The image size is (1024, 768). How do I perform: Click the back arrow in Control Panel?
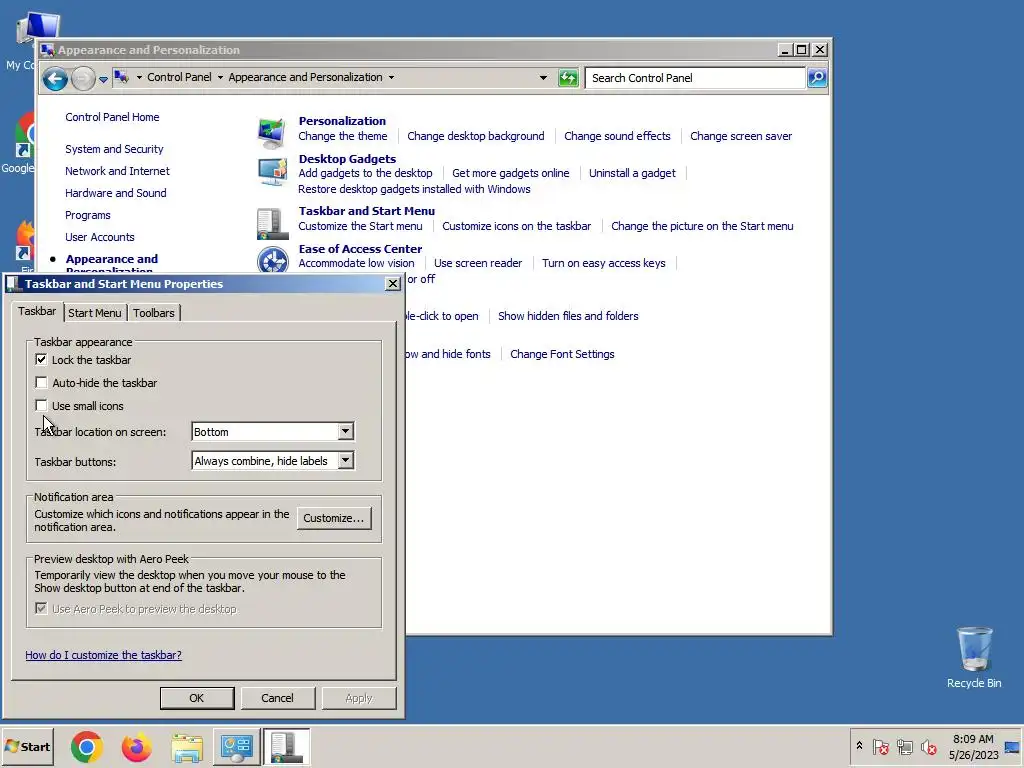(x=56, y=79)
